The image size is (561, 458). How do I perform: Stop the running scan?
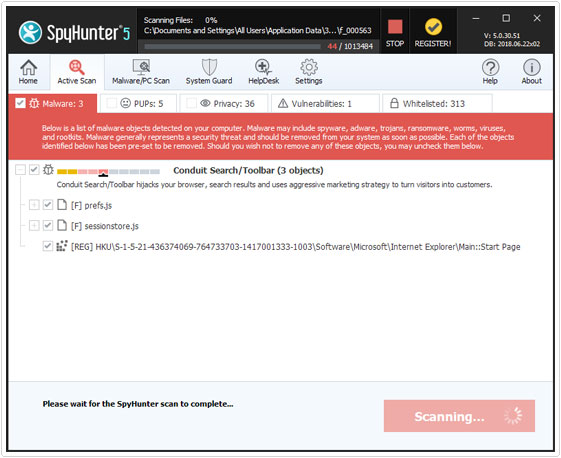[395, 33]
